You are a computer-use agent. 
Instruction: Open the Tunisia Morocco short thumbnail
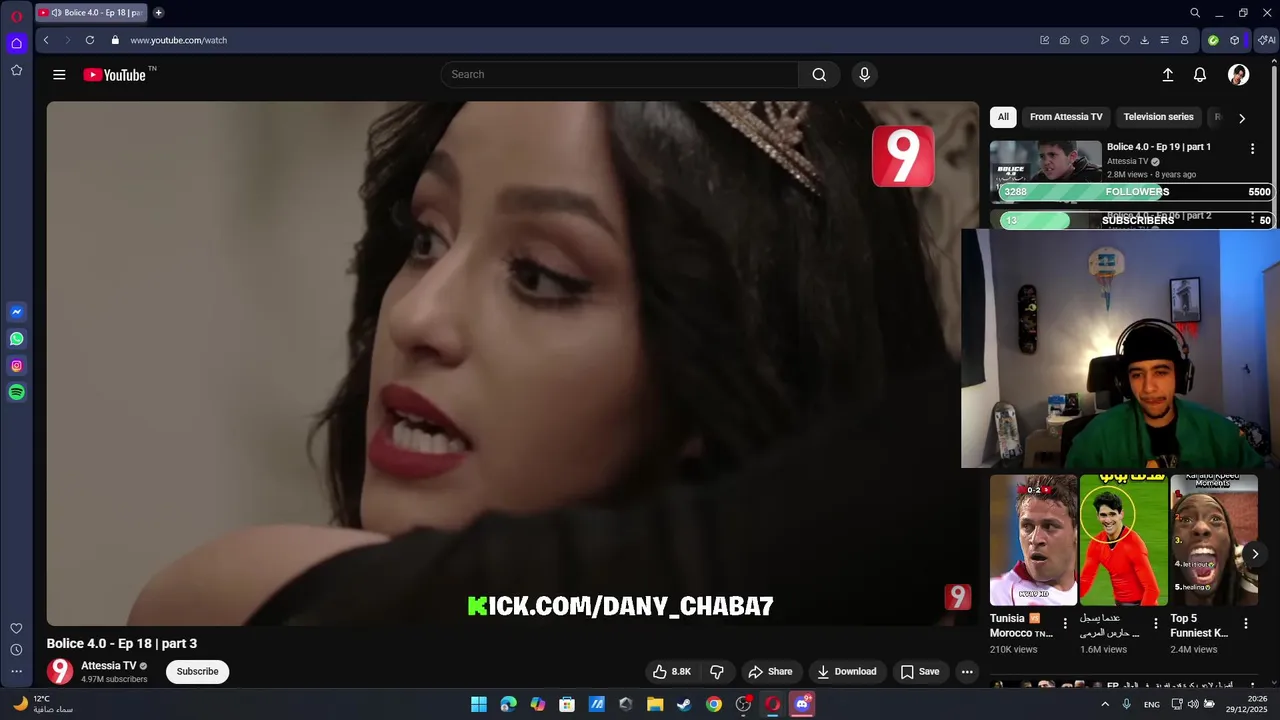pos(1033,540)
